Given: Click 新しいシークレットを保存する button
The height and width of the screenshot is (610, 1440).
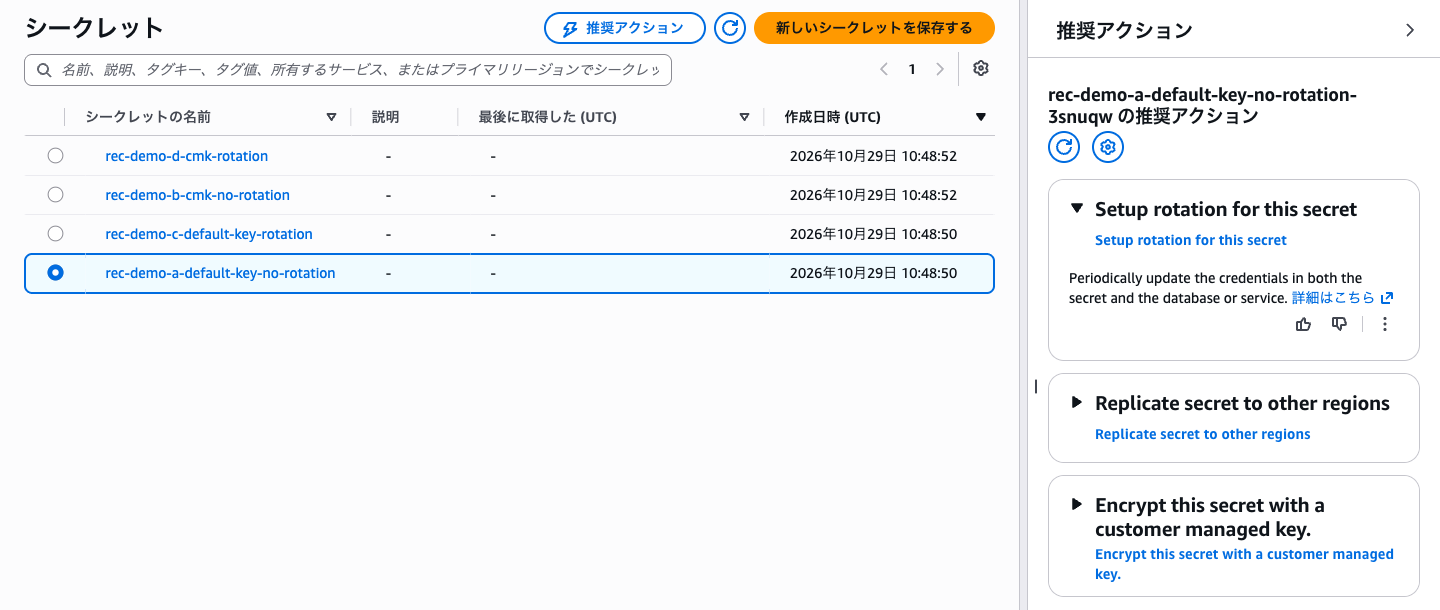Looking at the screenshot, I should [x=874, y=28].
